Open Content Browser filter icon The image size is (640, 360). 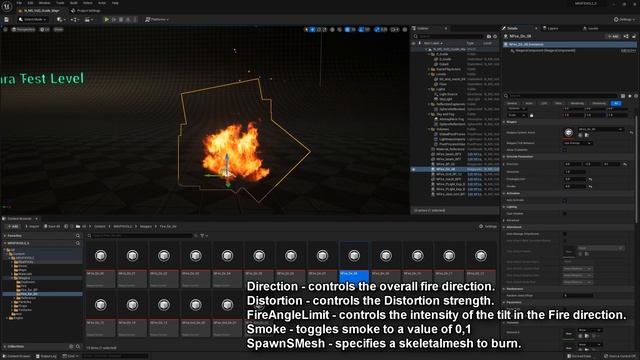[203, 236]
